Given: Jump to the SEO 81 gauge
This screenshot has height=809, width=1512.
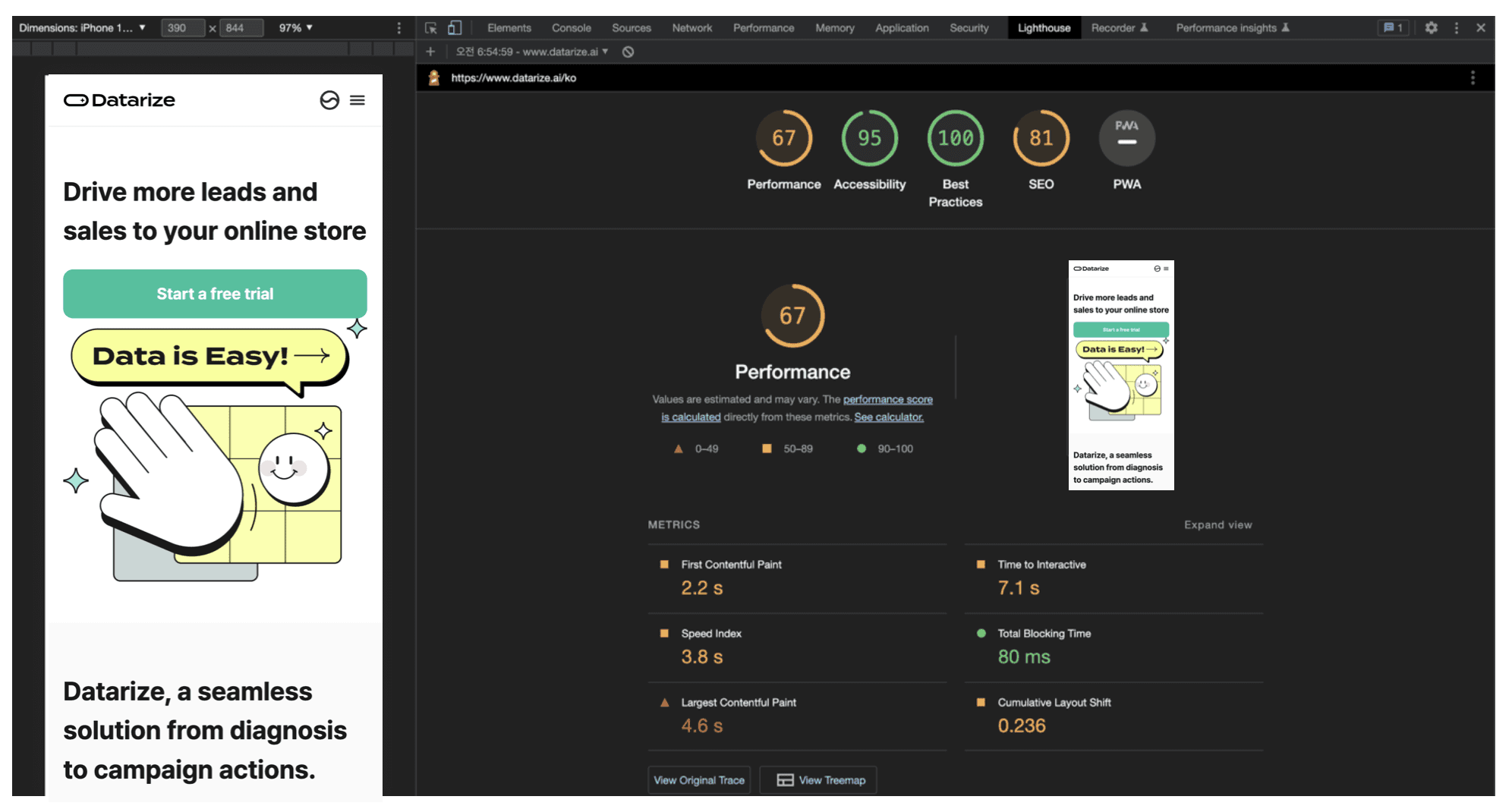Looking at the screenshot, I should point(1041,150).
